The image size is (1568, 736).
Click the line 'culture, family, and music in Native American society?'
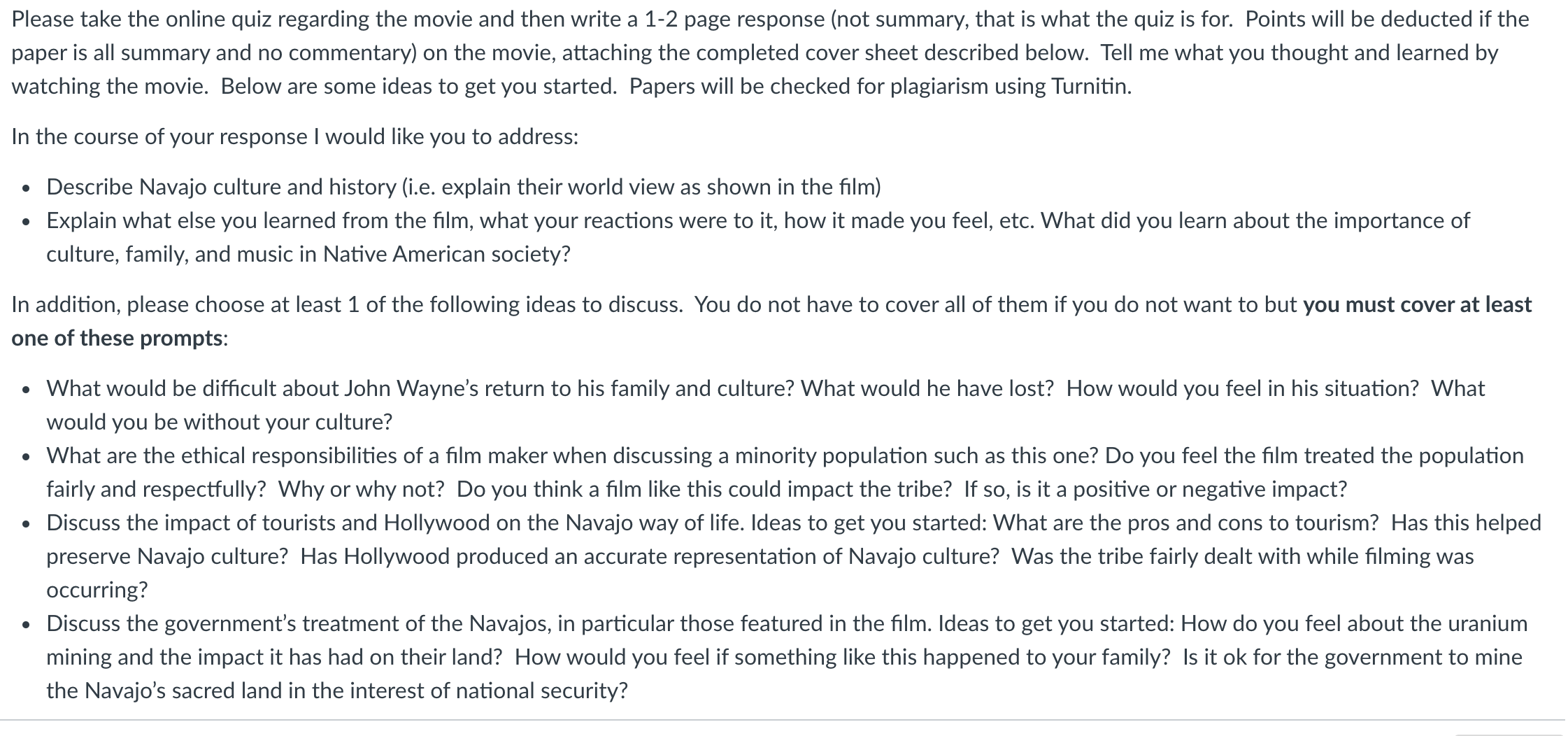click(x=308, y=254)
